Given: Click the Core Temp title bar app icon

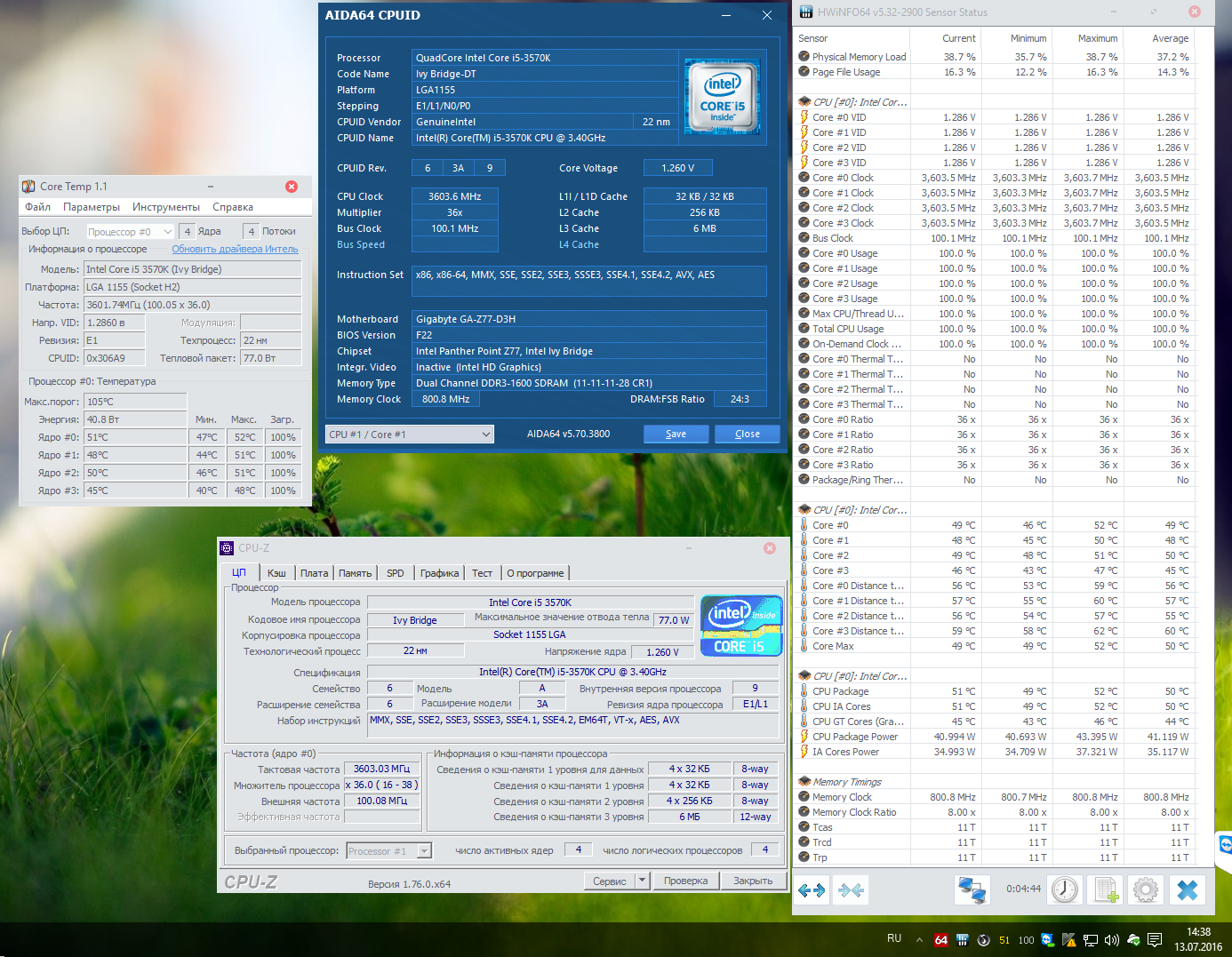Looking at the screenshot, I should 28,187.
